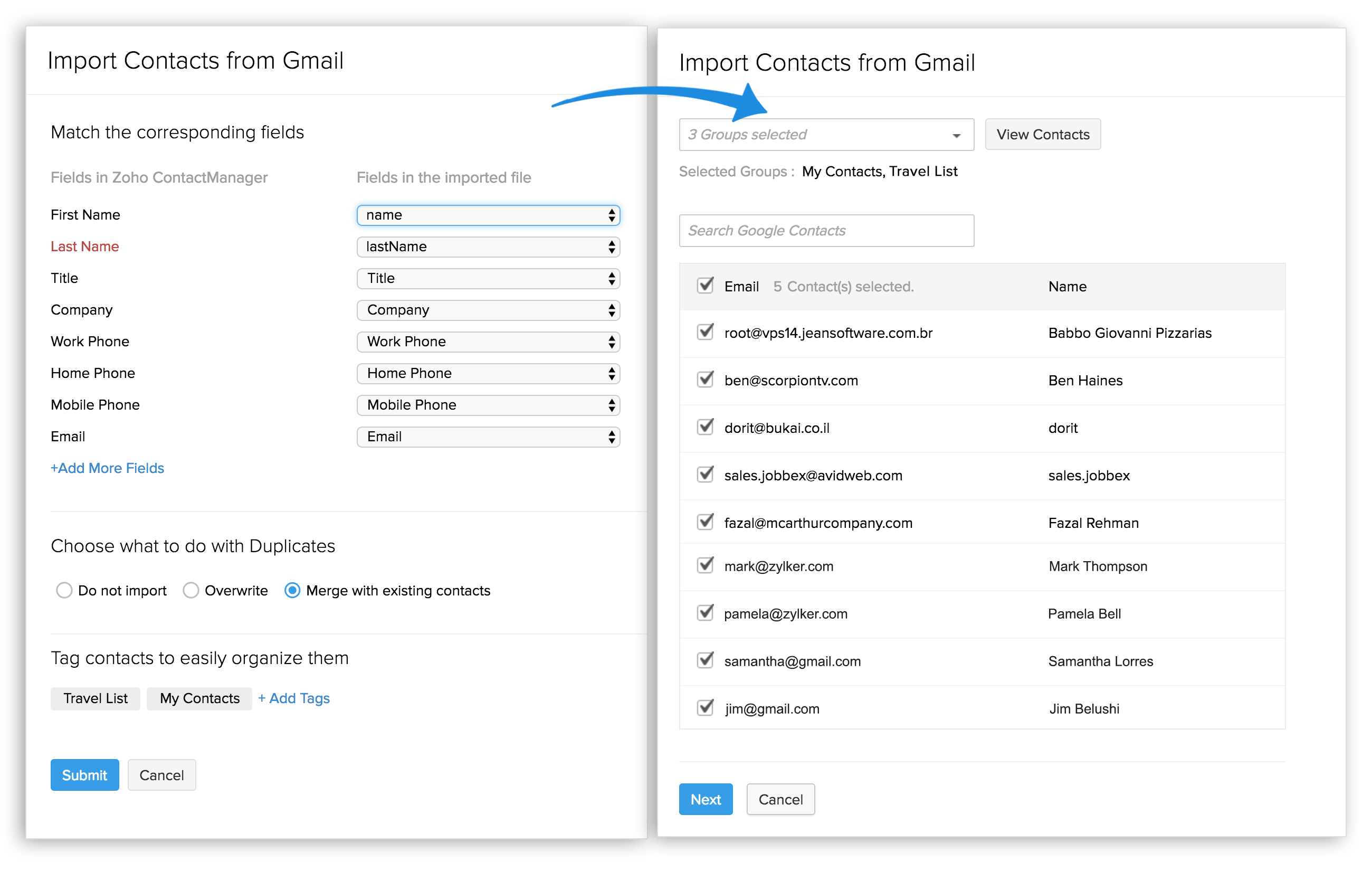Open the Last Name mapping dropdown
This screenshot has height=871, width=1372.
[488, 247]
